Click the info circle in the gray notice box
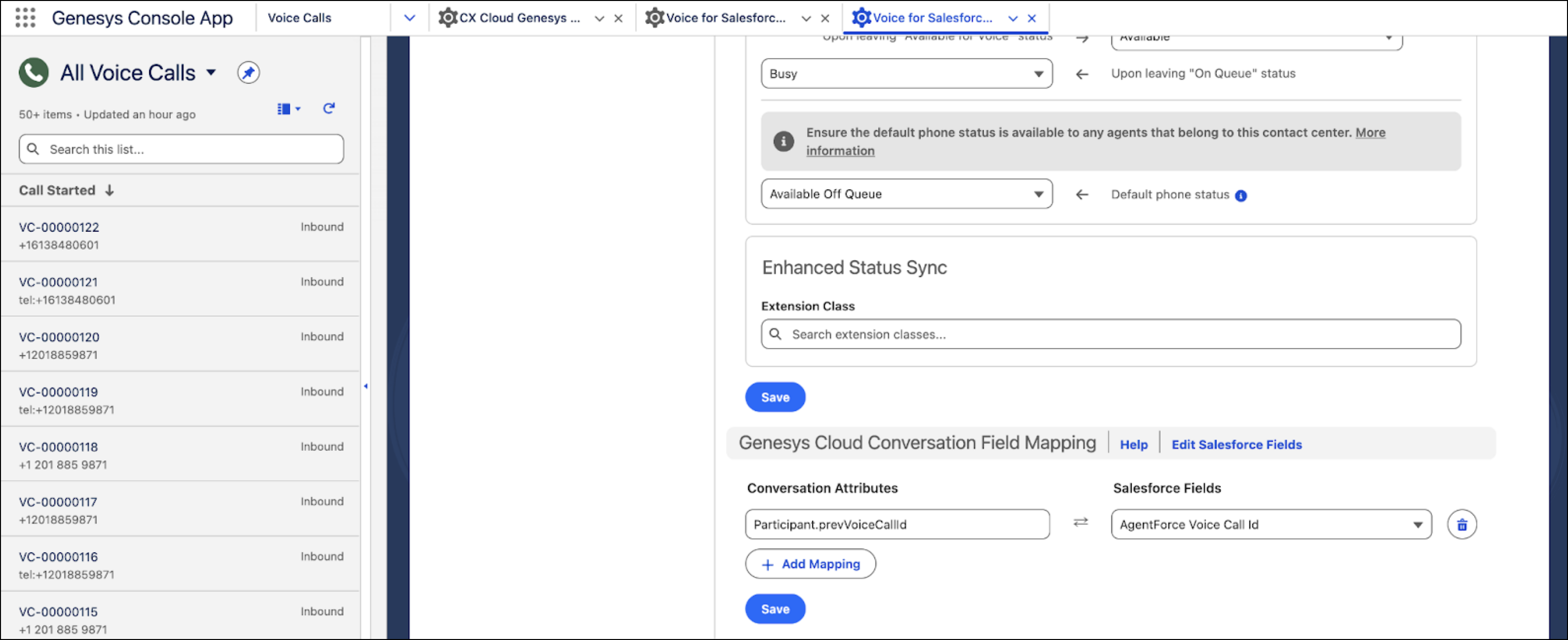The height and width of the screenshot is (640, 1568). point(784,141)
